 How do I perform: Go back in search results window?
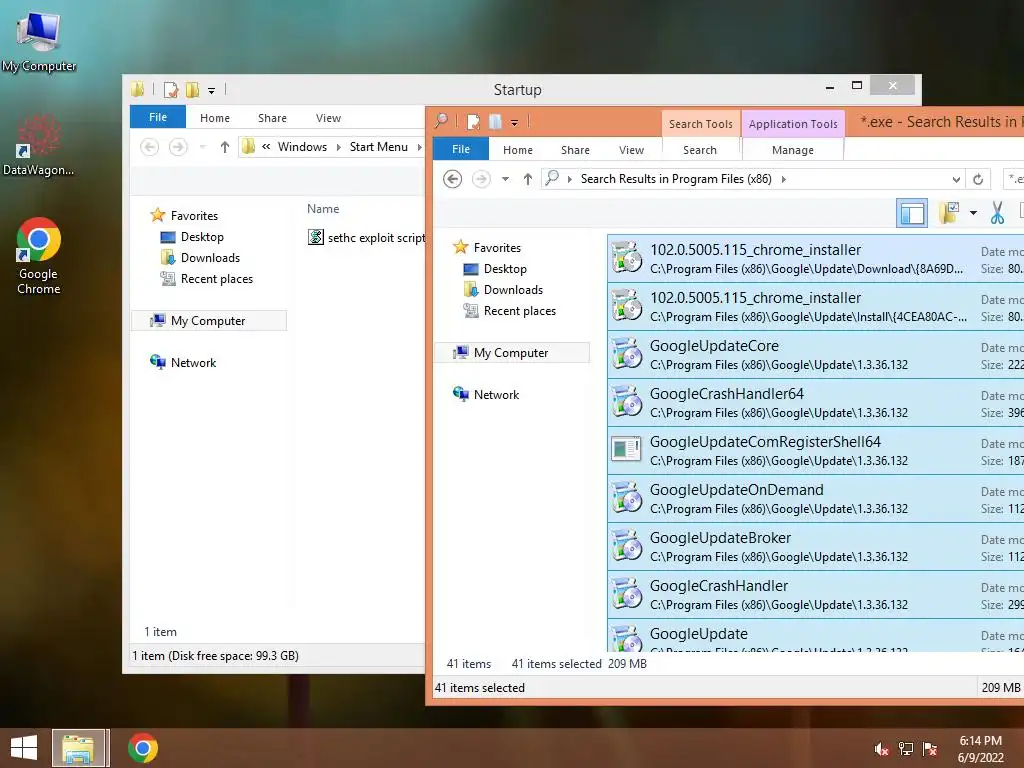(453, 179)
